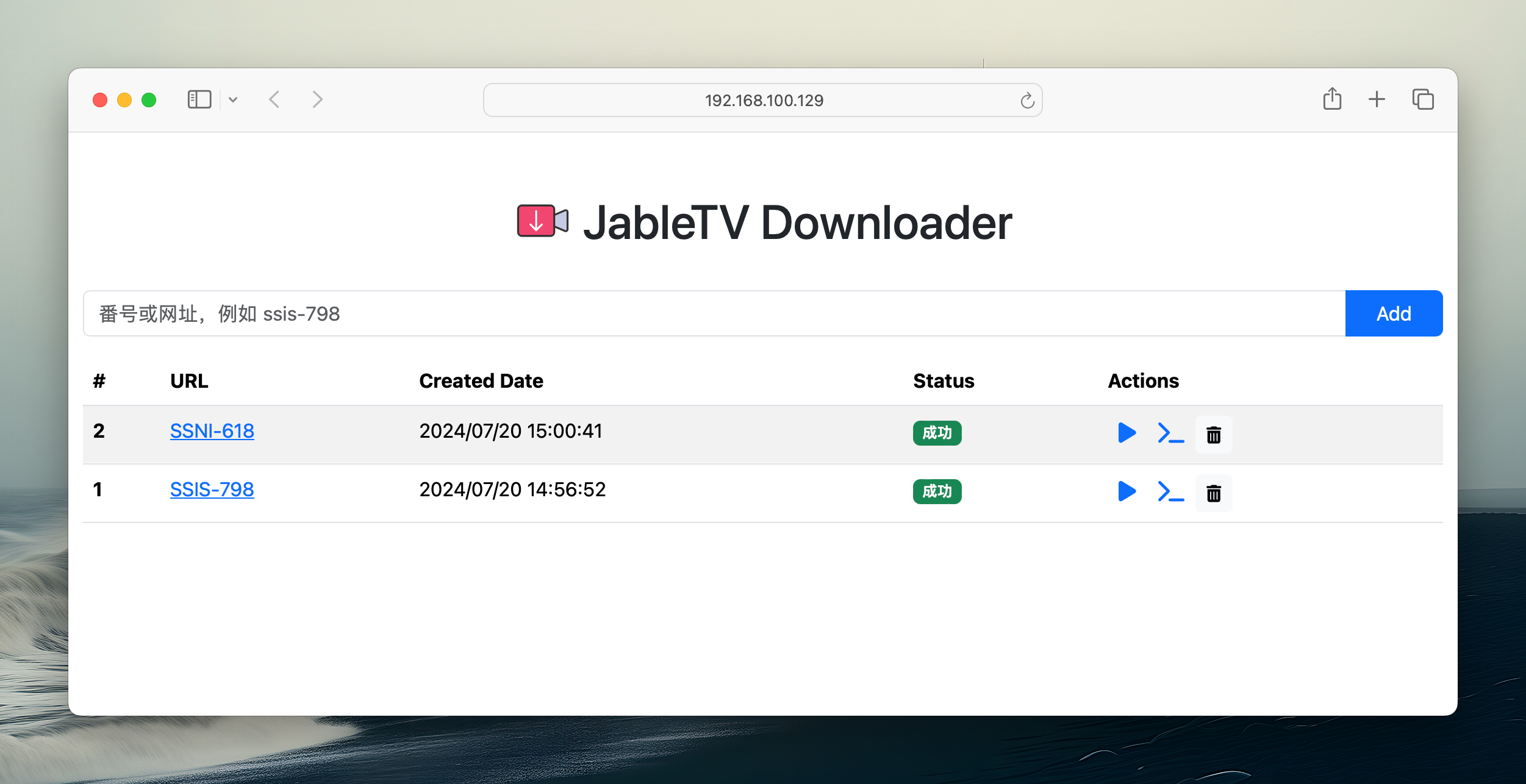Open the Share menu in Safari

(x=1332, y=99)
